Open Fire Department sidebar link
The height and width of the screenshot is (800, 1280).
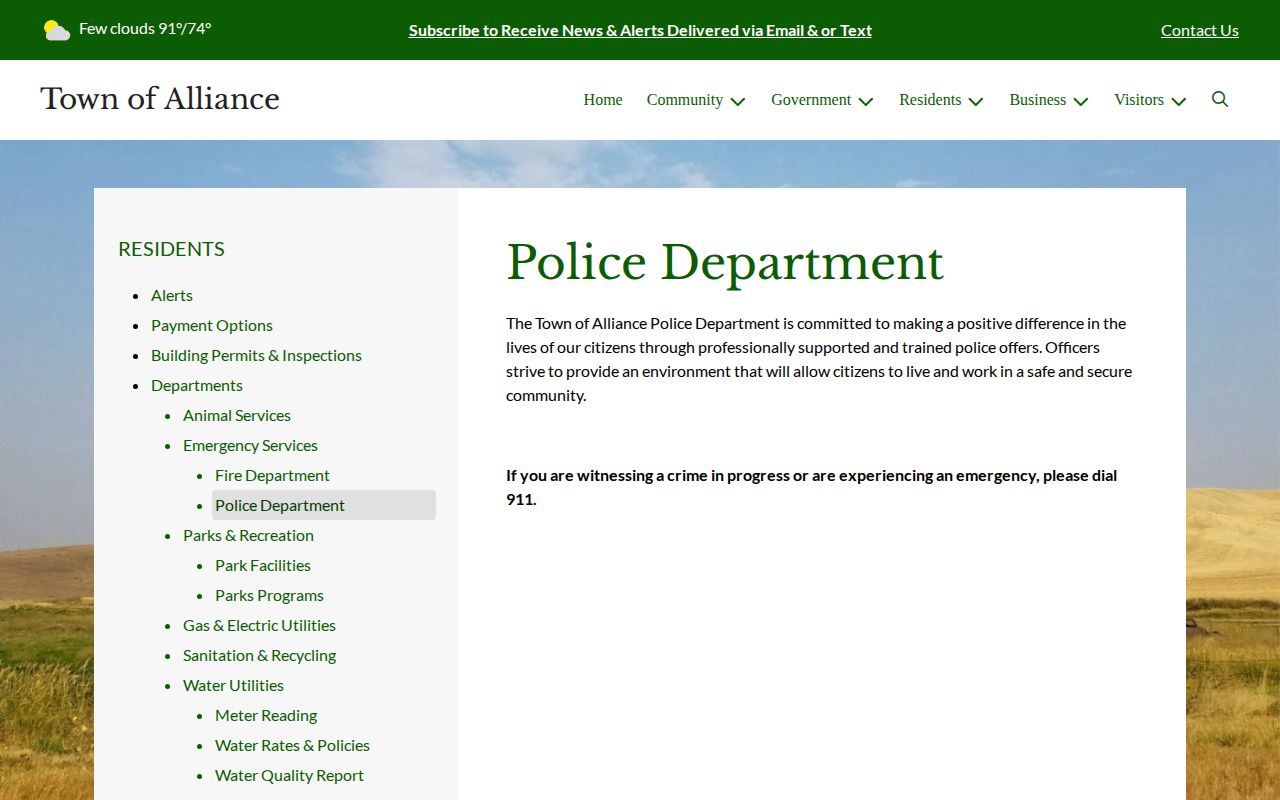[x=272, y=475]
